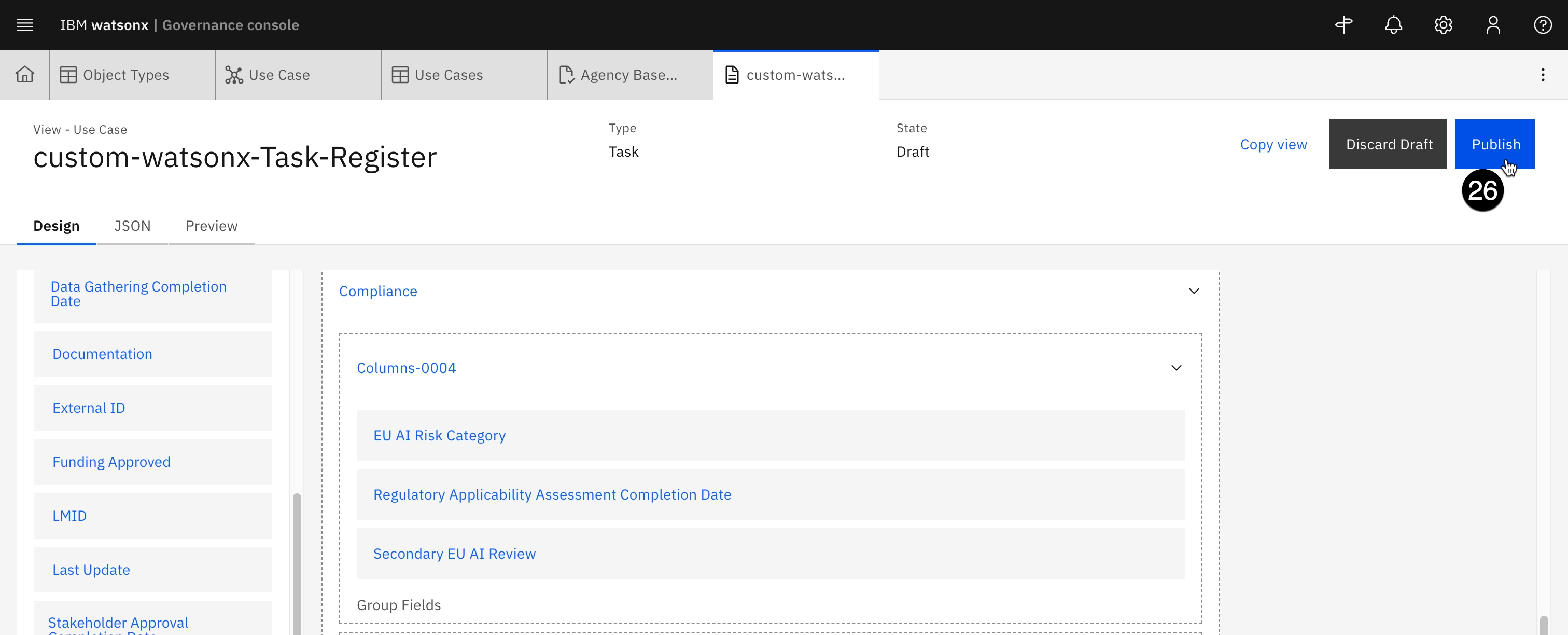The width and height of the screenshot is (1568, 635).
Task: Click the Columns-0004 title
Action: [406, 368]
